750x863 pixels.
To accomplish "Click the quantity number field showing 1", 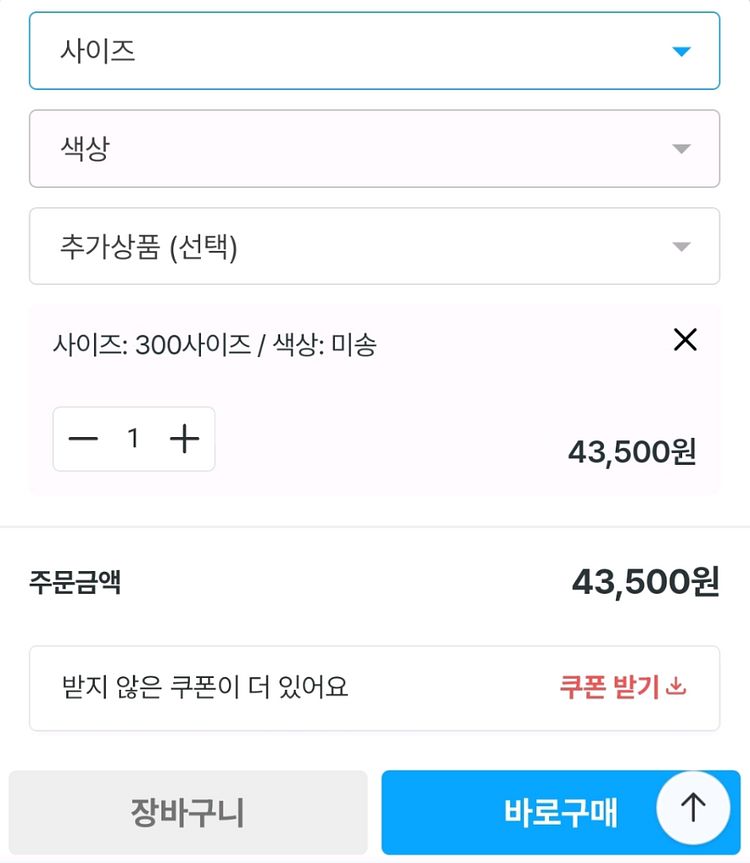I will [x=133, y=439].
